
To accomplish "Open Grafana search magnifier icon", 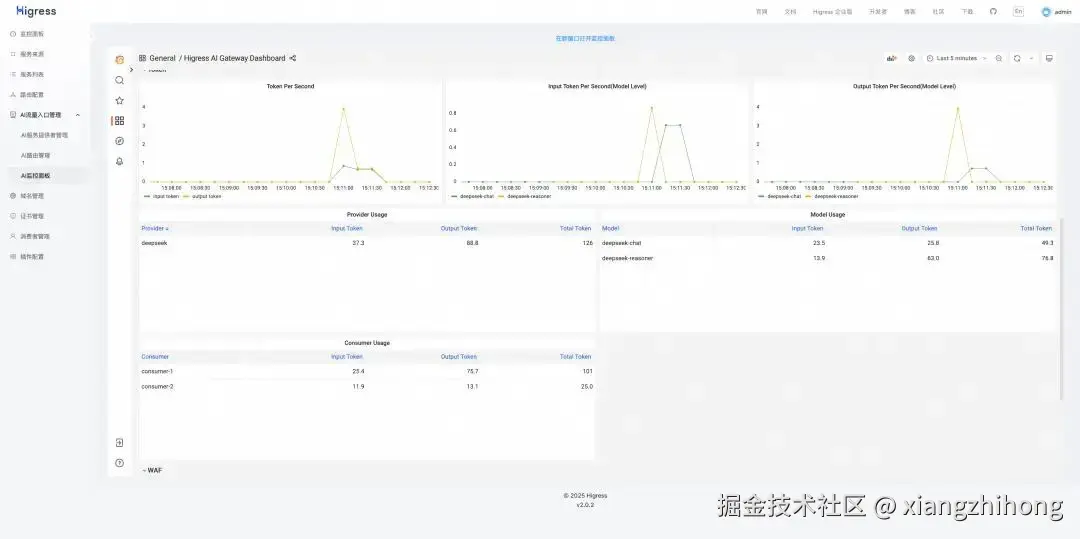I will [x=119, y=81].
